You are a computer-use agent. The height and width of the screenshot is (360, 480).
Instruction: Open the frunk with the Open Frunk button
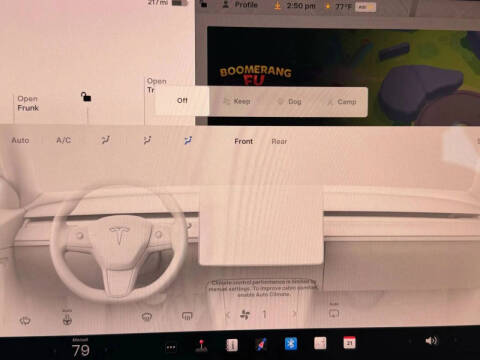pyautogui.click(x=28, y=103)
